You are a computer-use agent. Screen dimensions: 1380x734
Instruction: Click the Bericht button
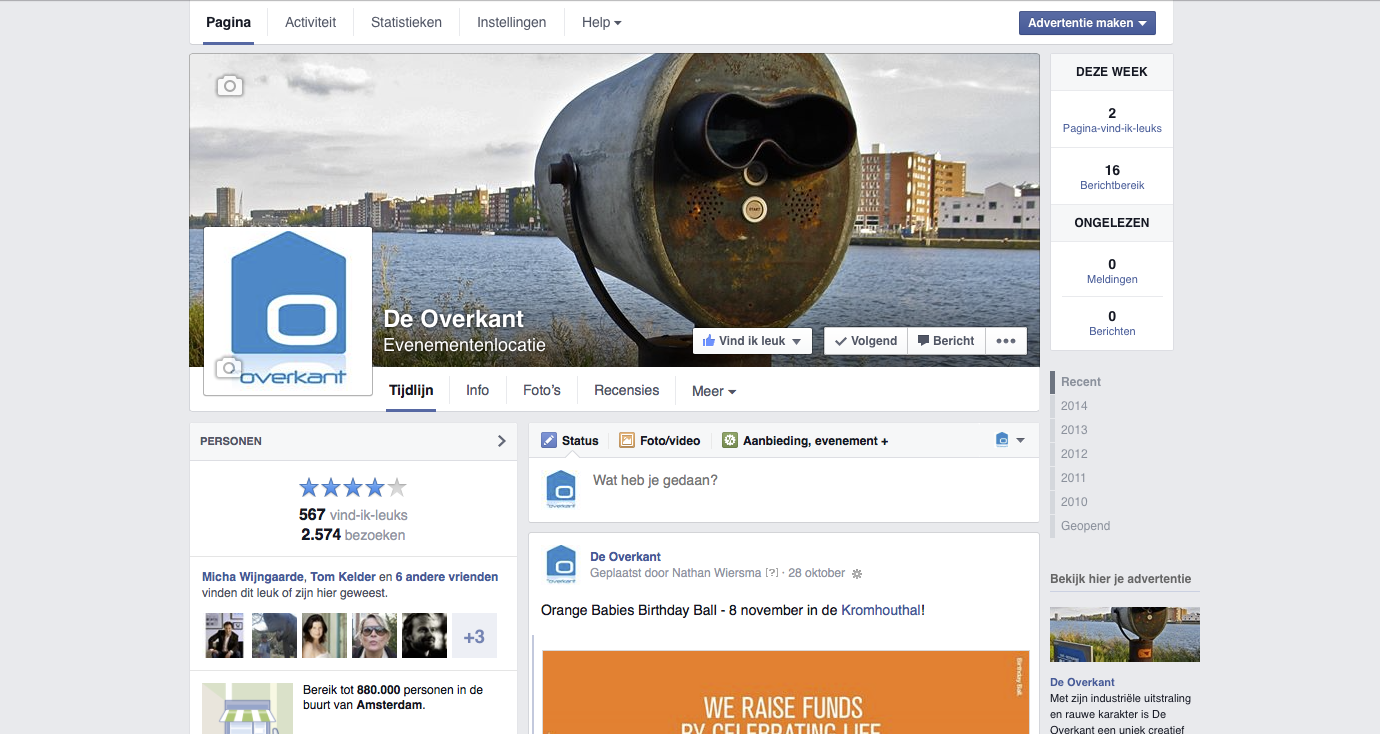pos(946,341)
